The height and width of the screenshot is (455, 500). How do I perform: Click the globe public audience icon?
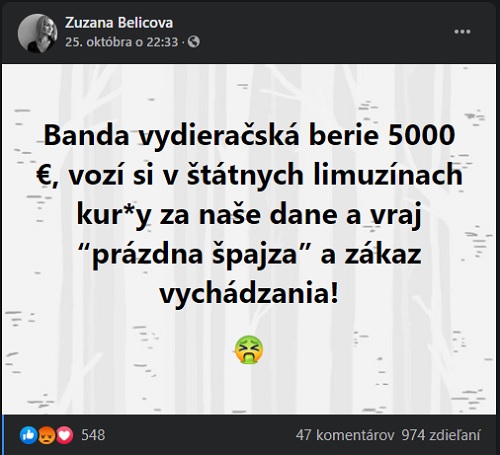pyautogui.click(x=194, y=42)
